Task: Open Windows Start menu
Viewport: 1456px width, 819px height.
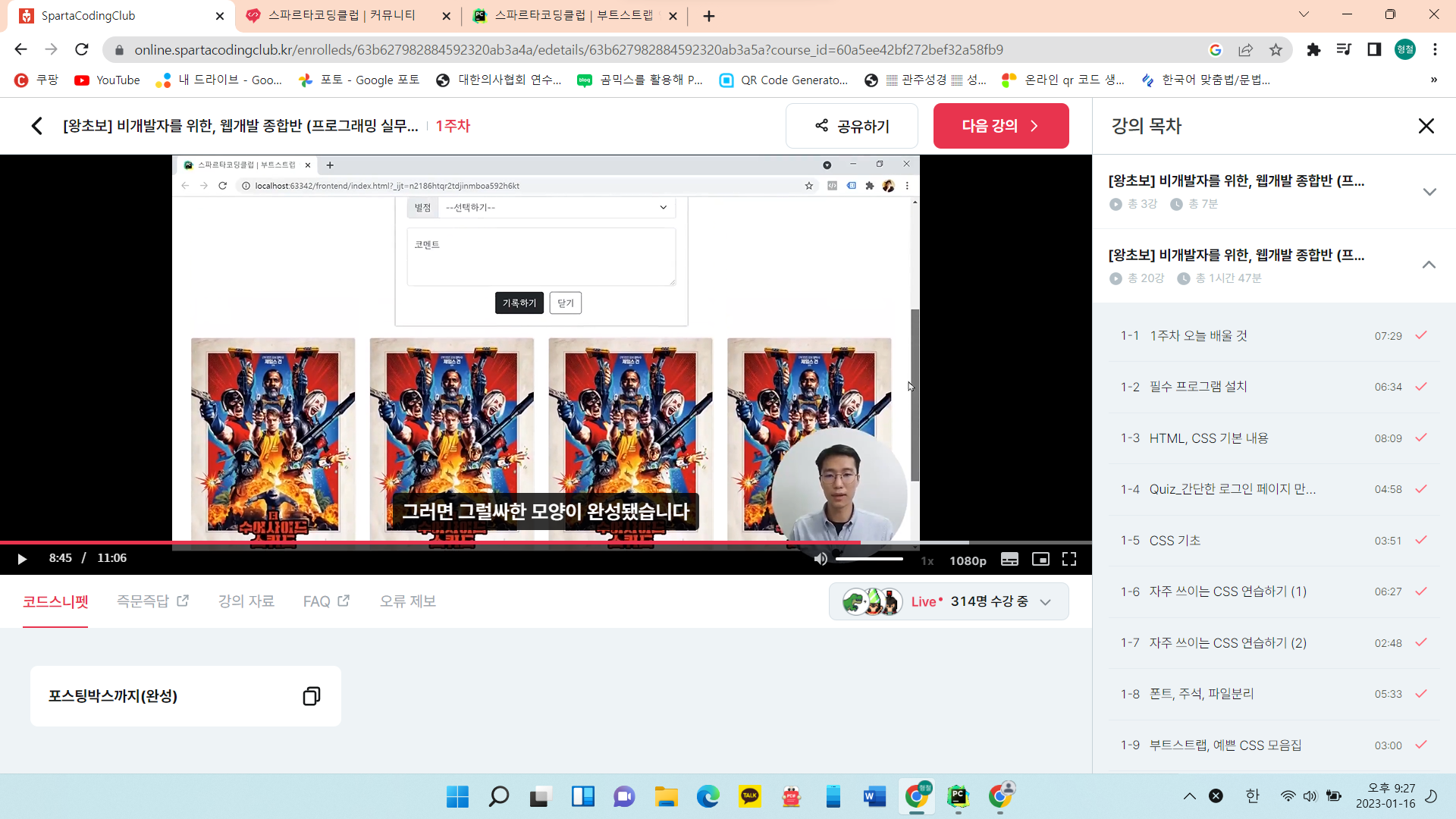Action: [457, 796]
